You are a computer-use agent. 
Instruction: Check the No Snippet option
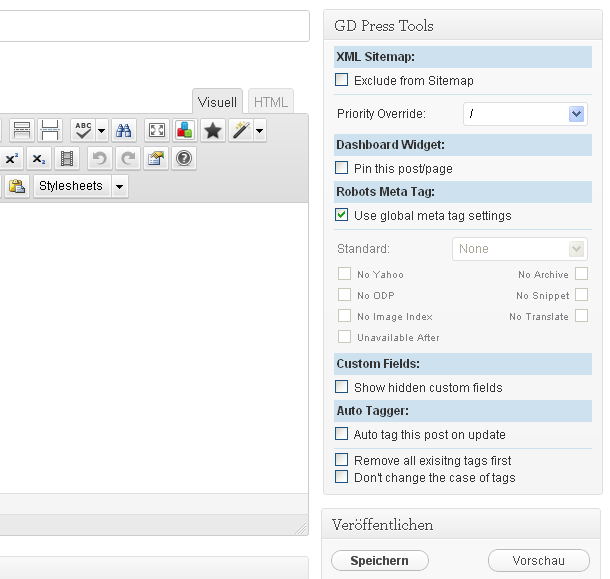(x=582, y=295)
